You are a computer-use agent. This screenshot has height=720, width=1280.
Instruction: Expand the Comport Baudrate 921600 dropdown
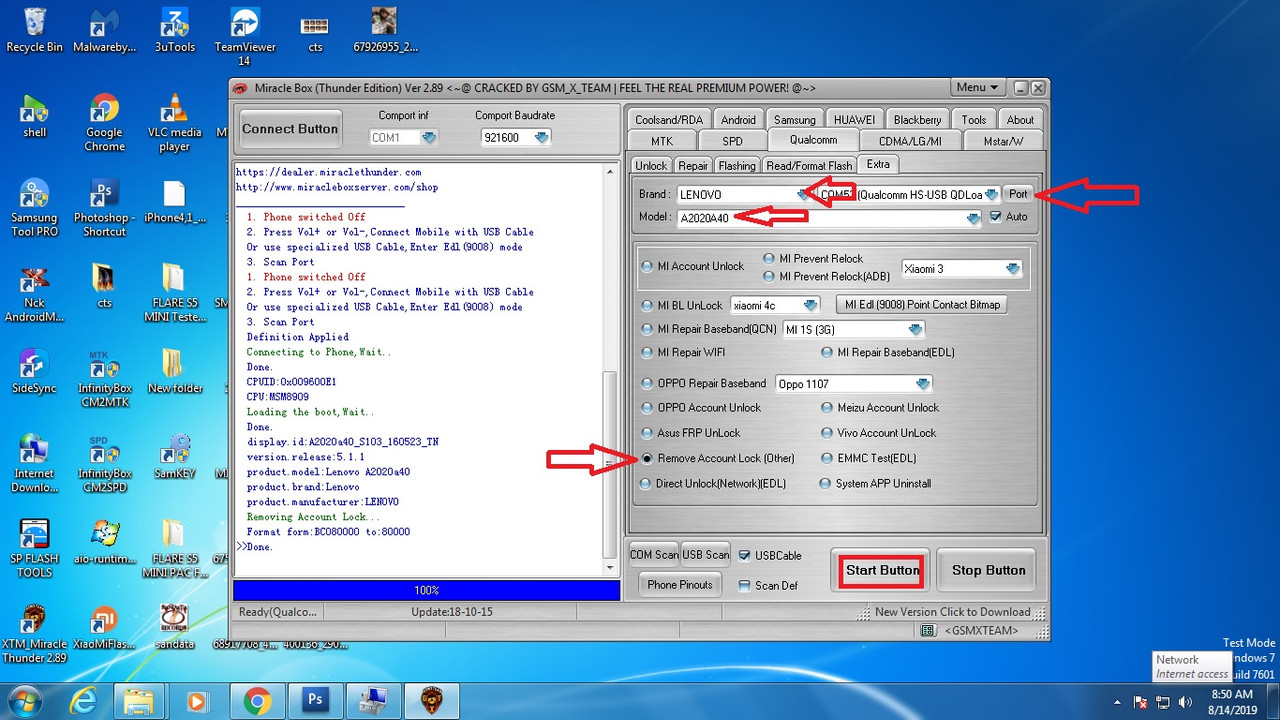541,138
